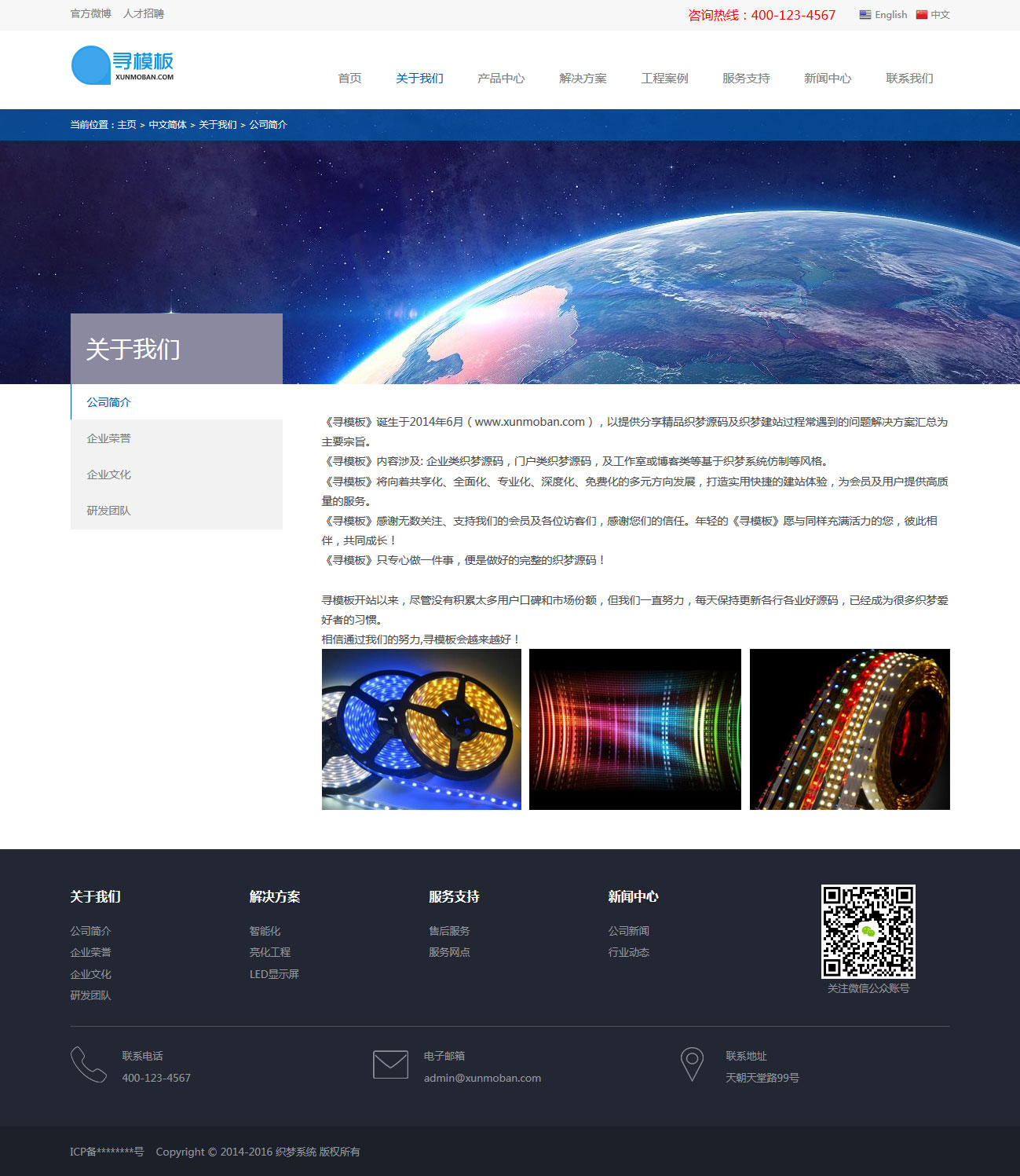Open the 售后服务 footer link
Image resolution: width=1020 pixels, height=1176 pixels.
point(449,931)
